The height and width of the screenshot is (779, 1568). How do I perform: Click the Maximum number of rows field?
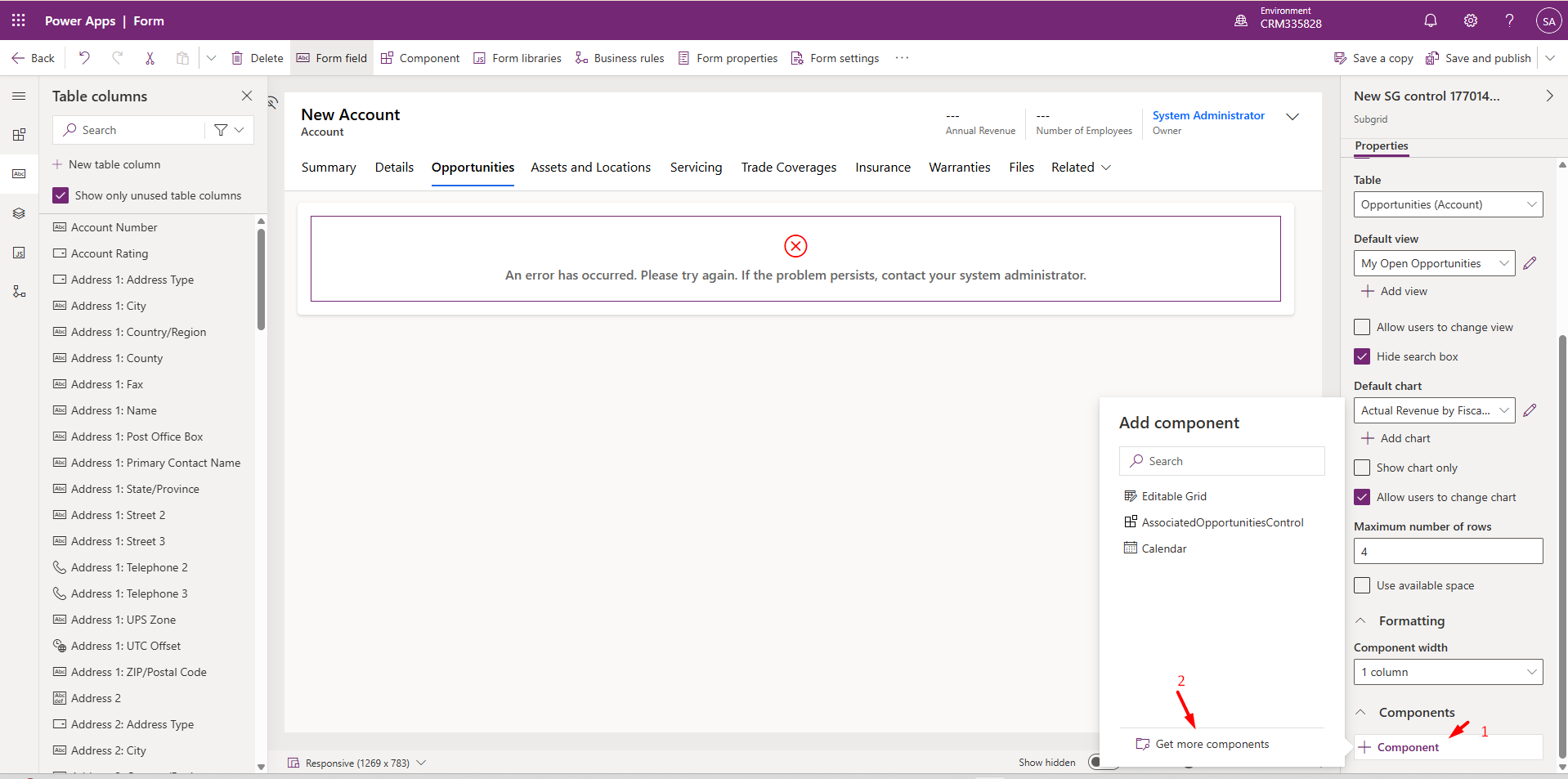tap(1448, 551)
